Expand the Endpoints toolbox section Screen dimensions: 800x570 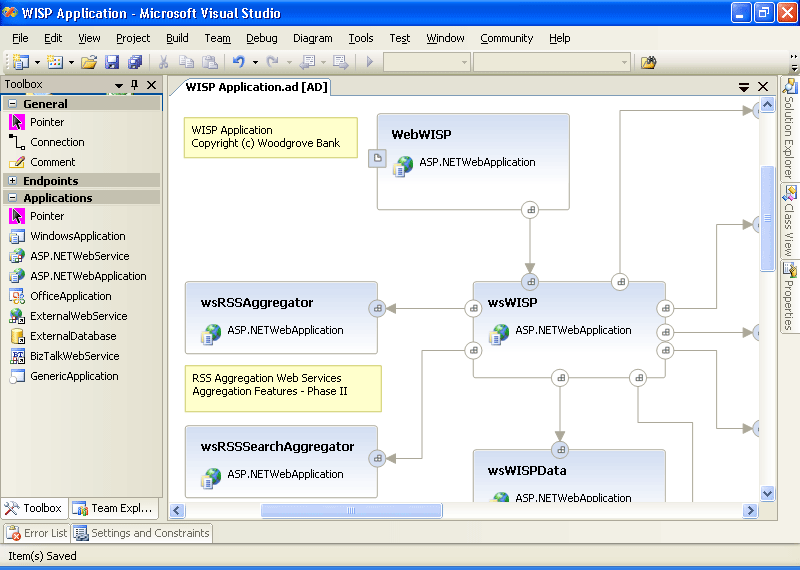coord(12,181)
